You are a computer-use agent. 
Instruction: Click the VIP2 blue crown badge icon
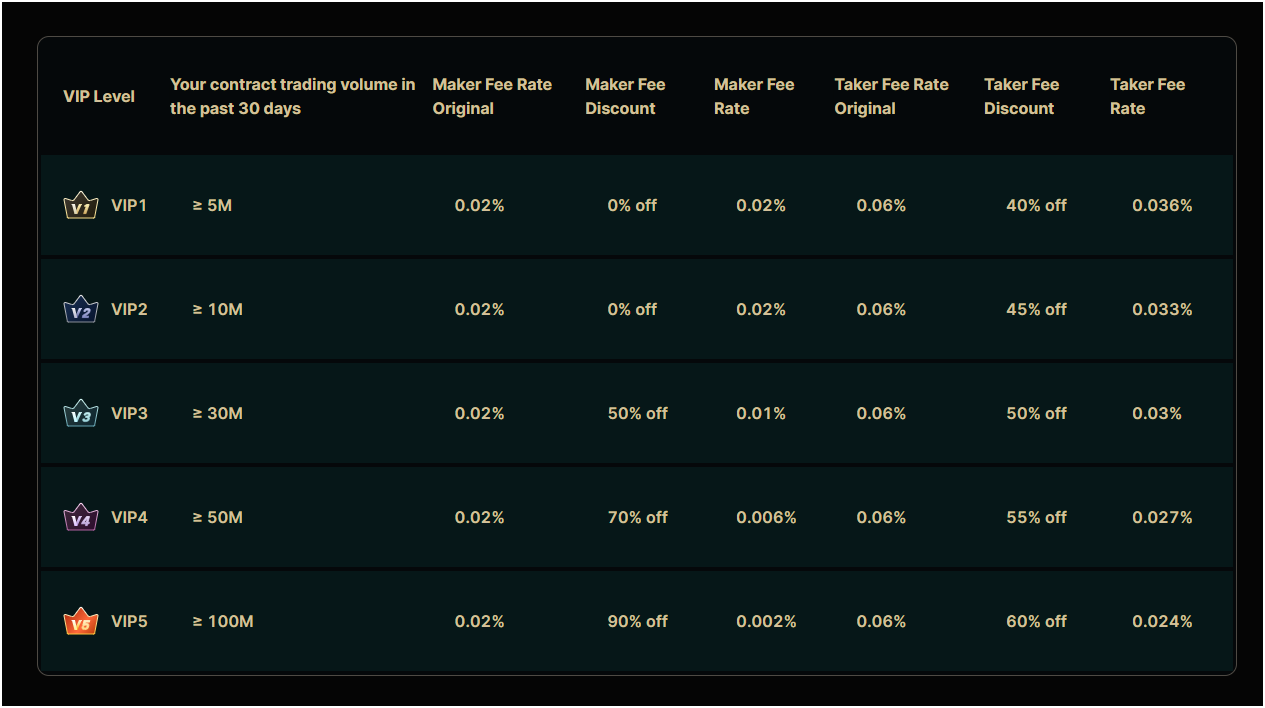coord(81,309)
